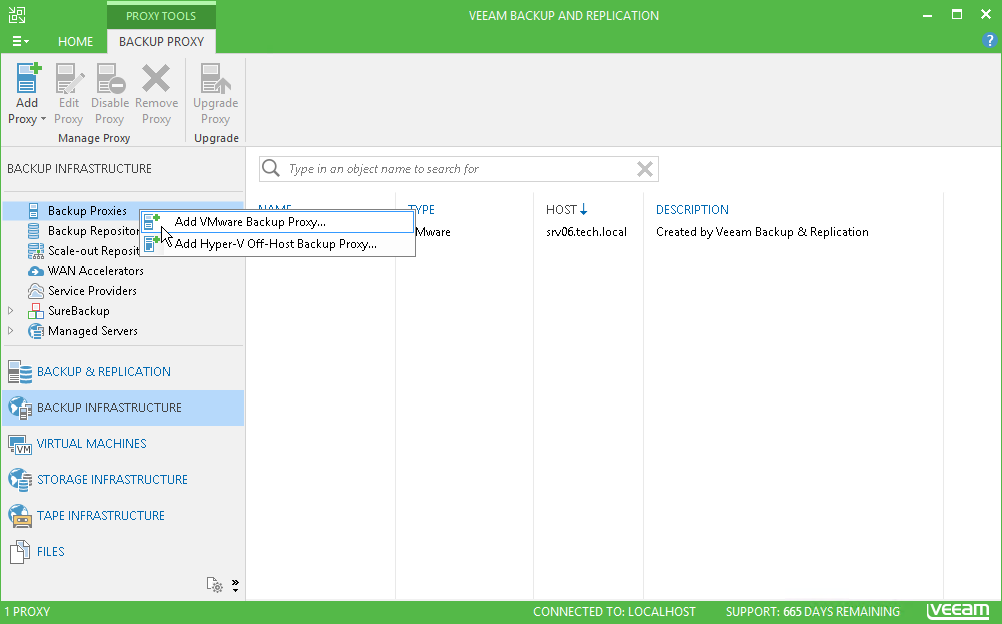Click the Files view icon

[x=20, y=552]
